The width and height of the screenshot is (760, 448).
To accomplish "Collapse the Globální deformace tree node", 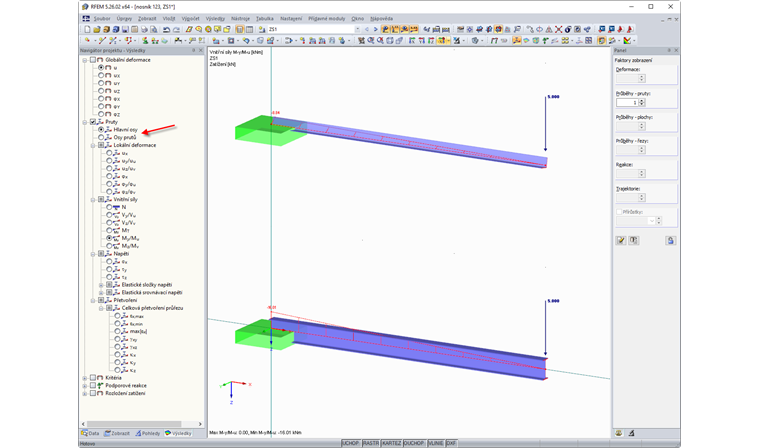I will 85,60.
